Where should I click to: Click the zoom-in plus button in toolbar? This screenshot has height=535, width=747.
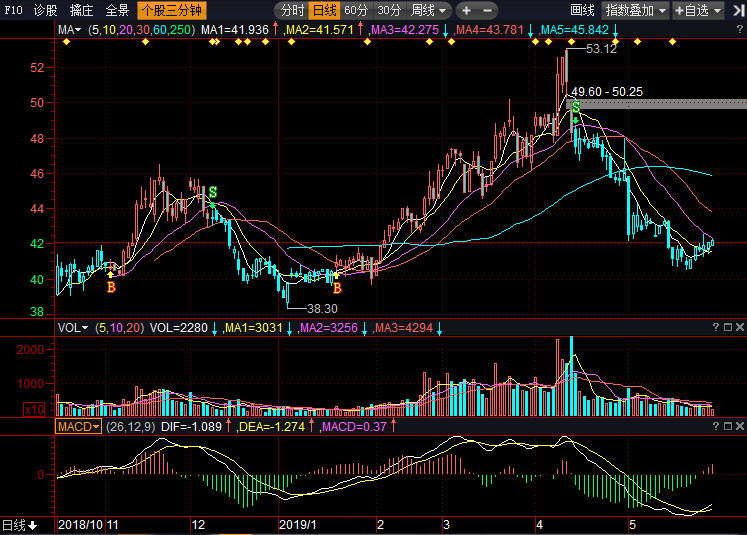click(x=467, y=10)
